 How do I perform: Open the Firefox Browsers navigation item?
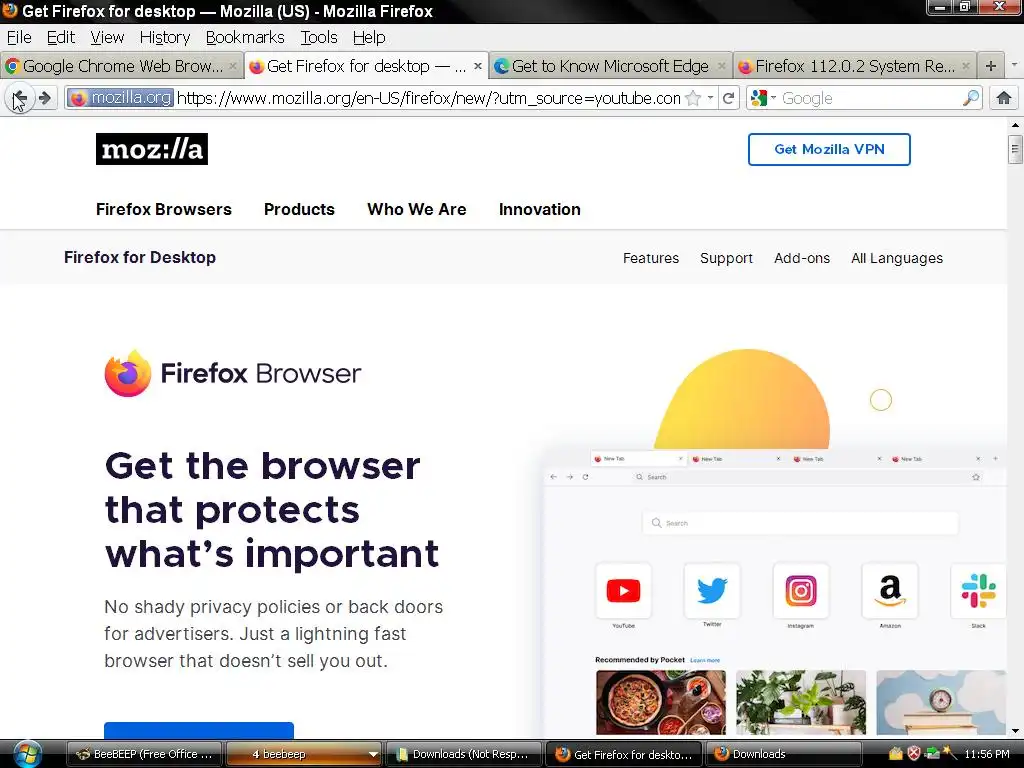click(164, 209)
